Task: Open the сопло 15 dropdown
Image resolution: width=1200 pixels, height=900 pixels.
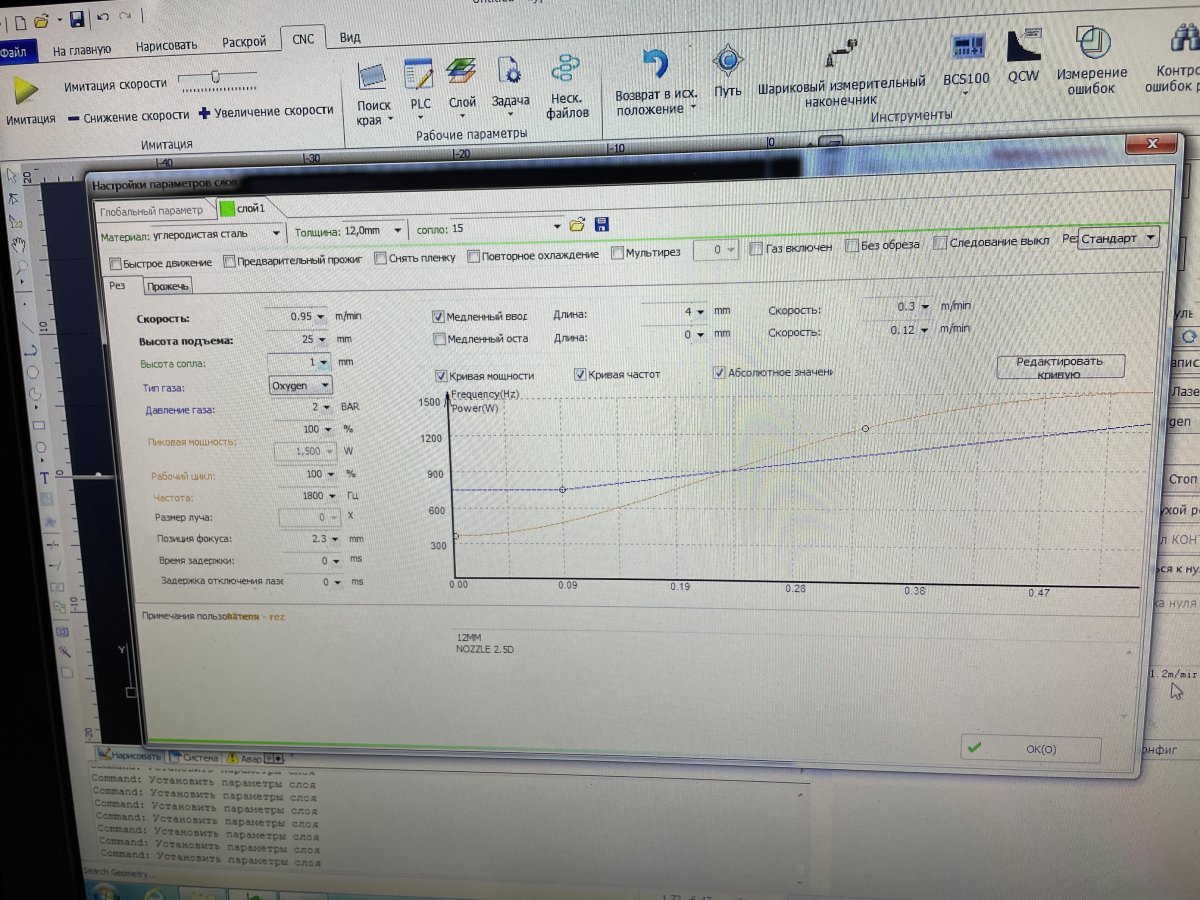Action: coord(558,227)
